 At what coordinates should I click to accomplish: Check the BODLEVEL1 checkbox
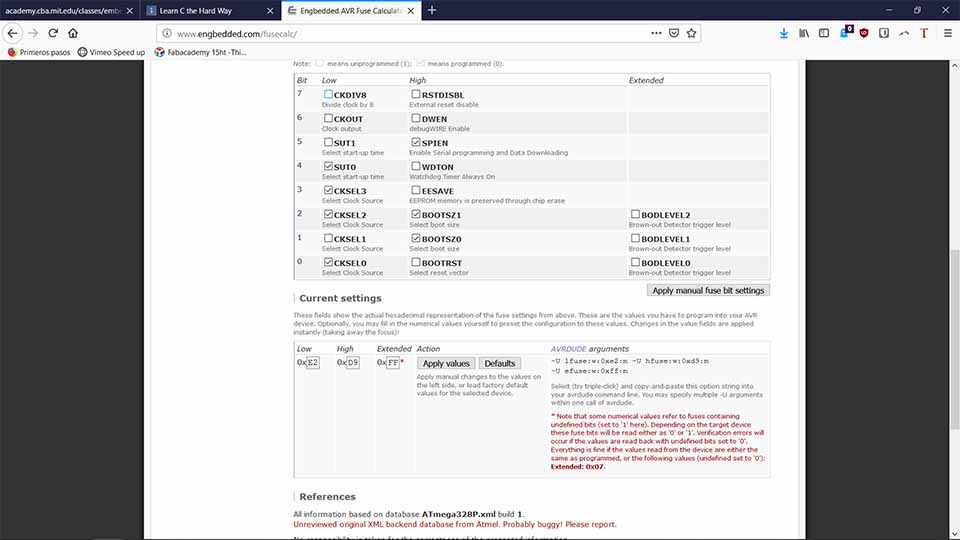tap(635, 238)
